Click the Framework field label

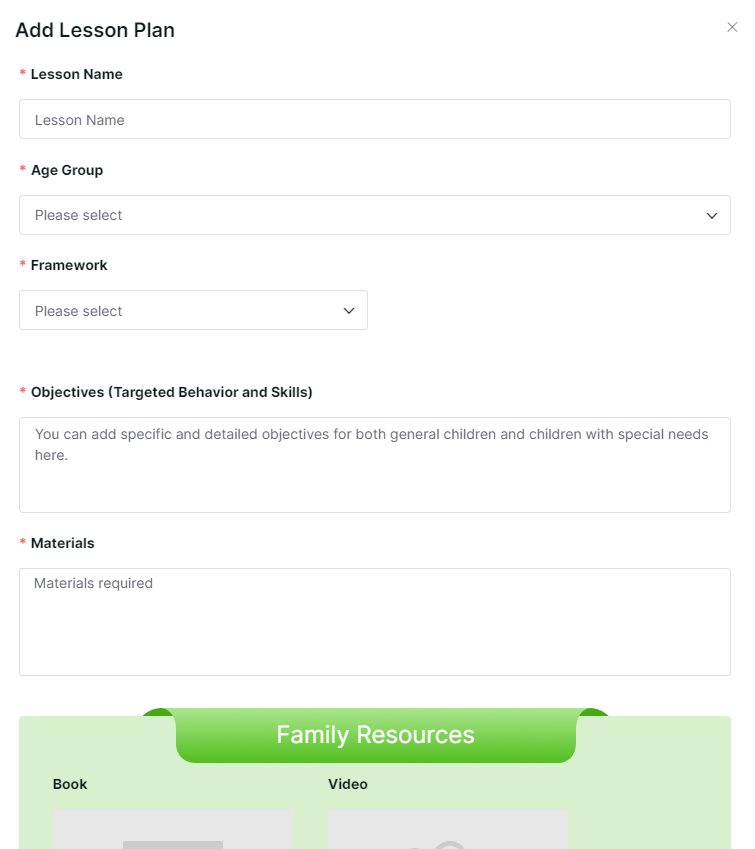(x=69, y=265)
